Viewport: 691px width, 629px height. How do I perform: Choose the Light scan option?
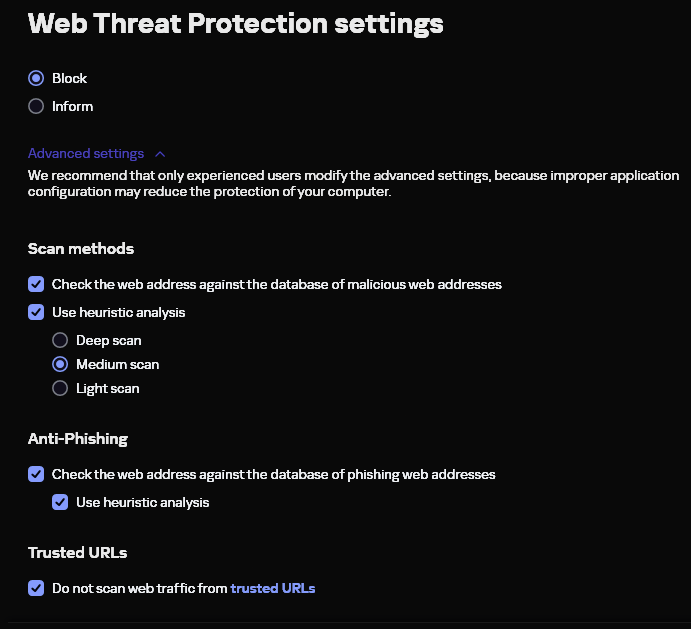(60, 388)
